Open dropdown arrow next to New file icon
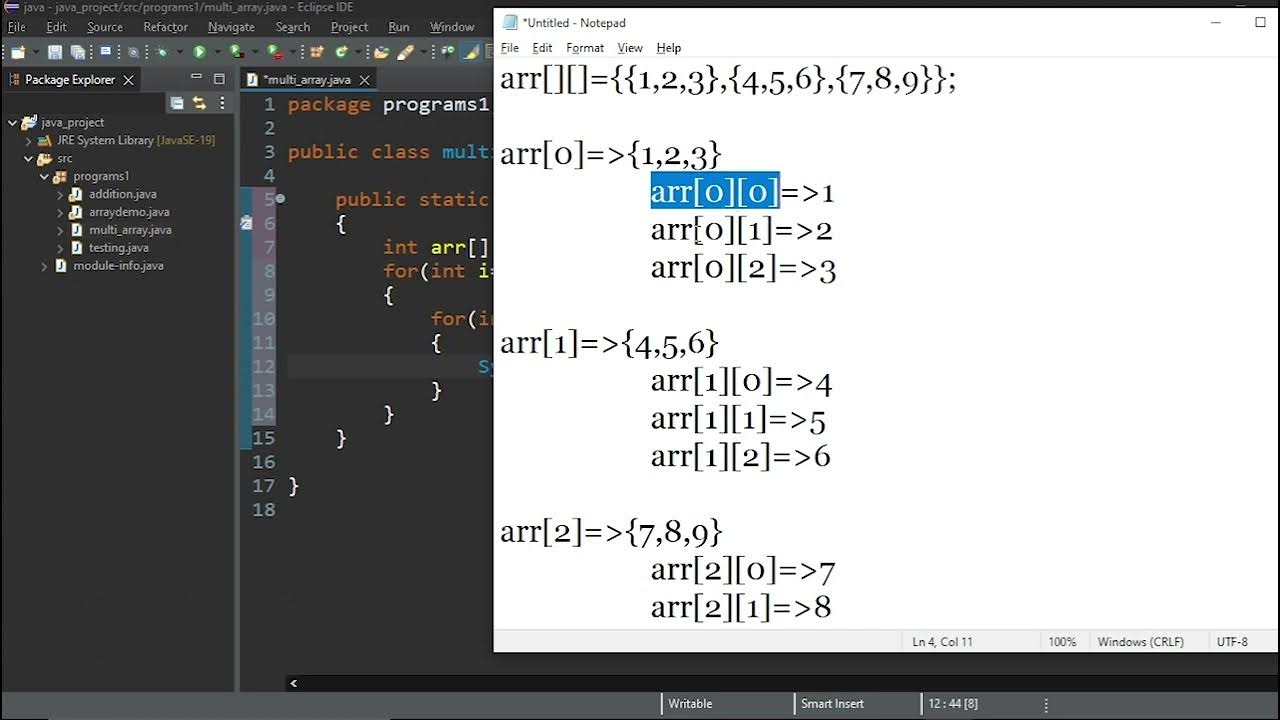1280x720 pixels. pos(36,52)
